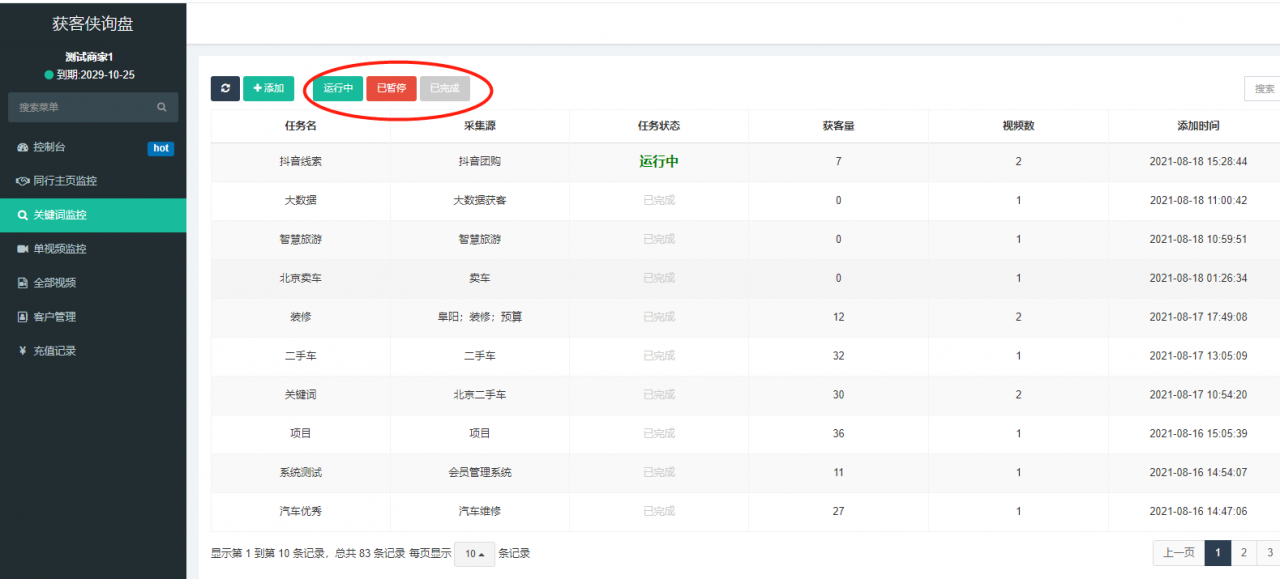Filter tasks by 已完成 status
The height and width of the screenshot is (579, 1280).
pos(444,88)
